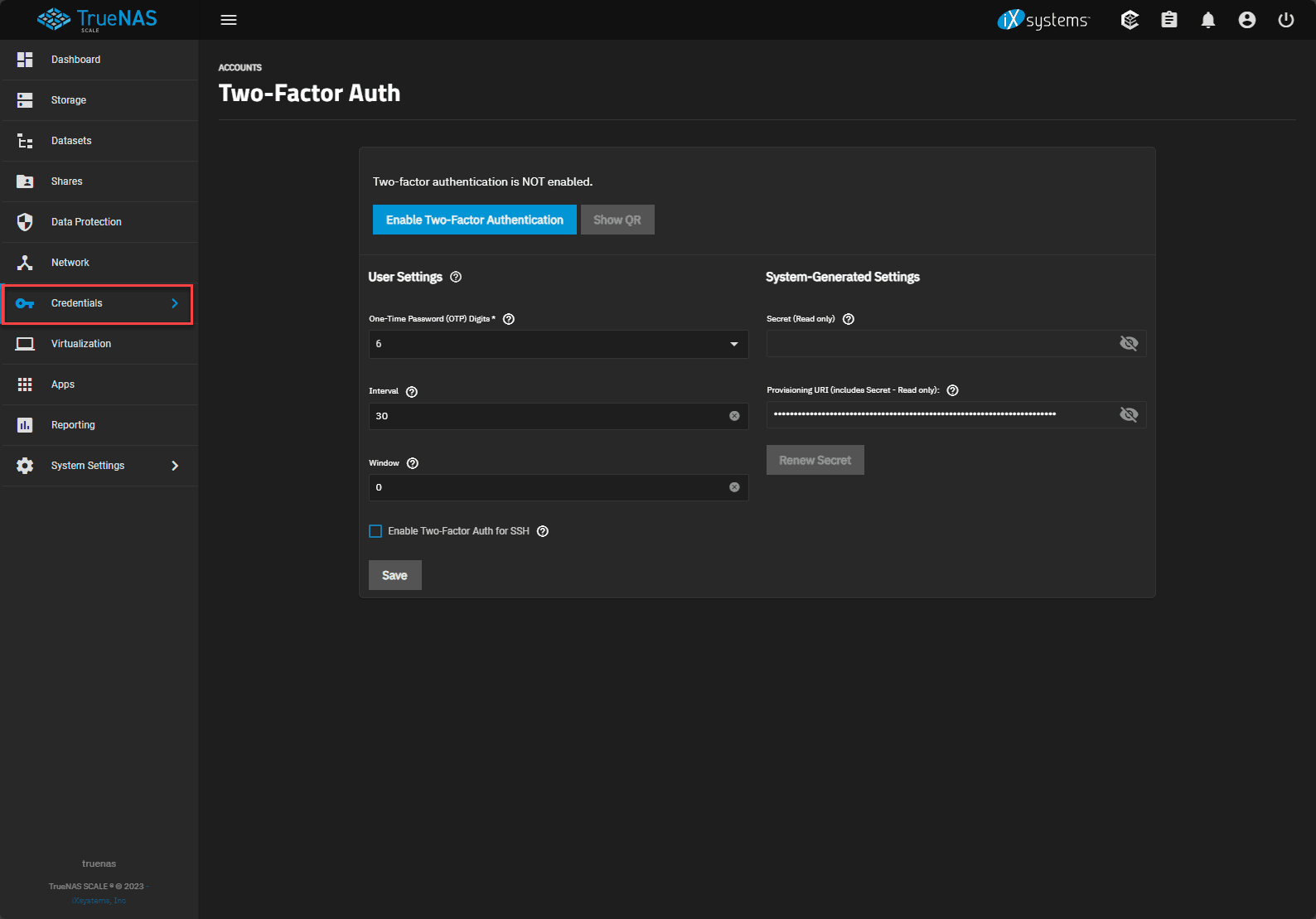Click the Show QR button
Viewport: 1316px width, 919px height.
click(x=617, y=220)
